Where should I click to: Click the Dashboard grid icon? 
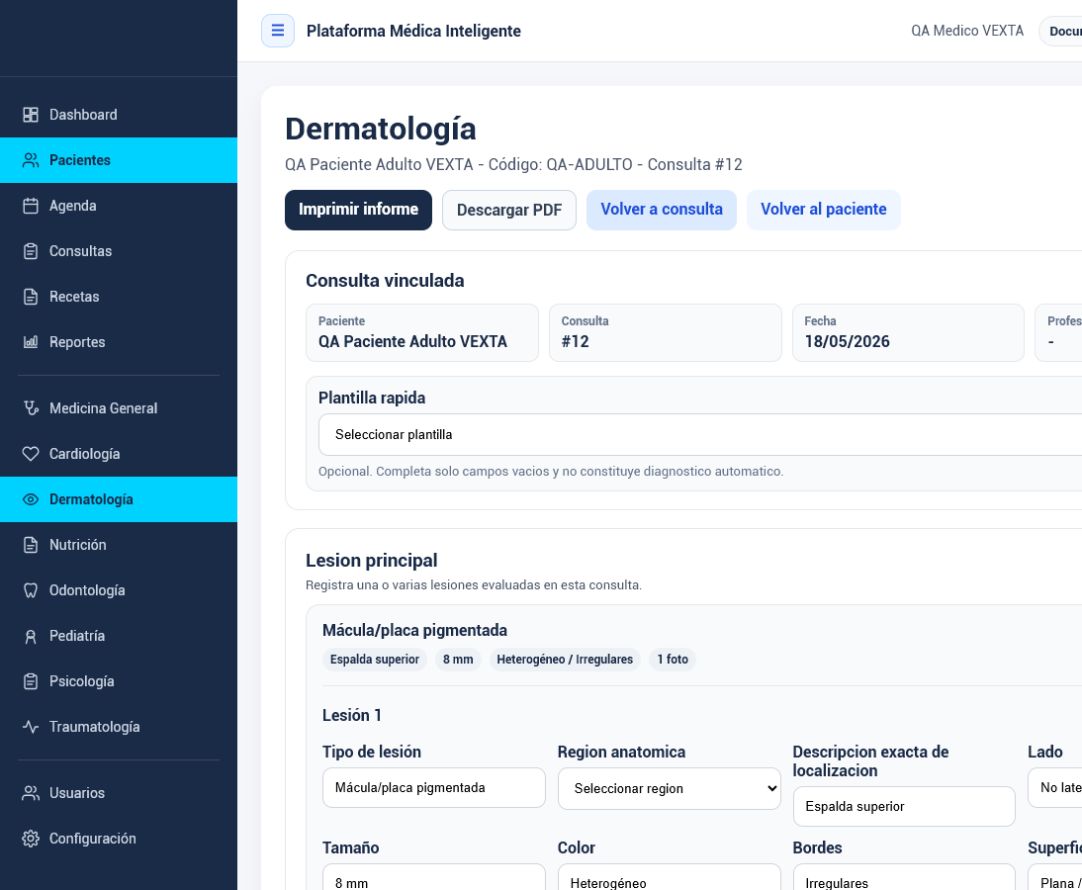(x=30, y=115)
